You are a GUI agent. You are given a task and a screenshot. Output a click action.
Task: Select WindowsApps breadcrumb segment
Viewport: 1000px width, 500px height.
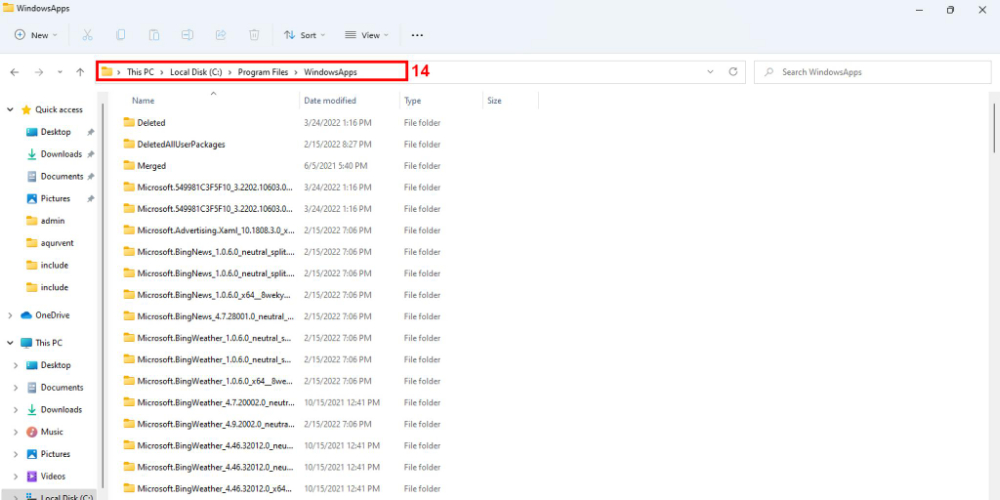coord(330,72)
